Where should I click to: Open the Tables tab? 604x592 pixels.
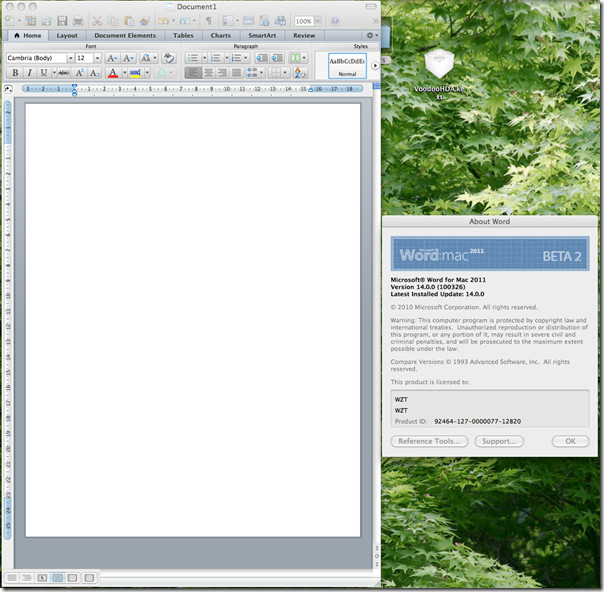183,35
